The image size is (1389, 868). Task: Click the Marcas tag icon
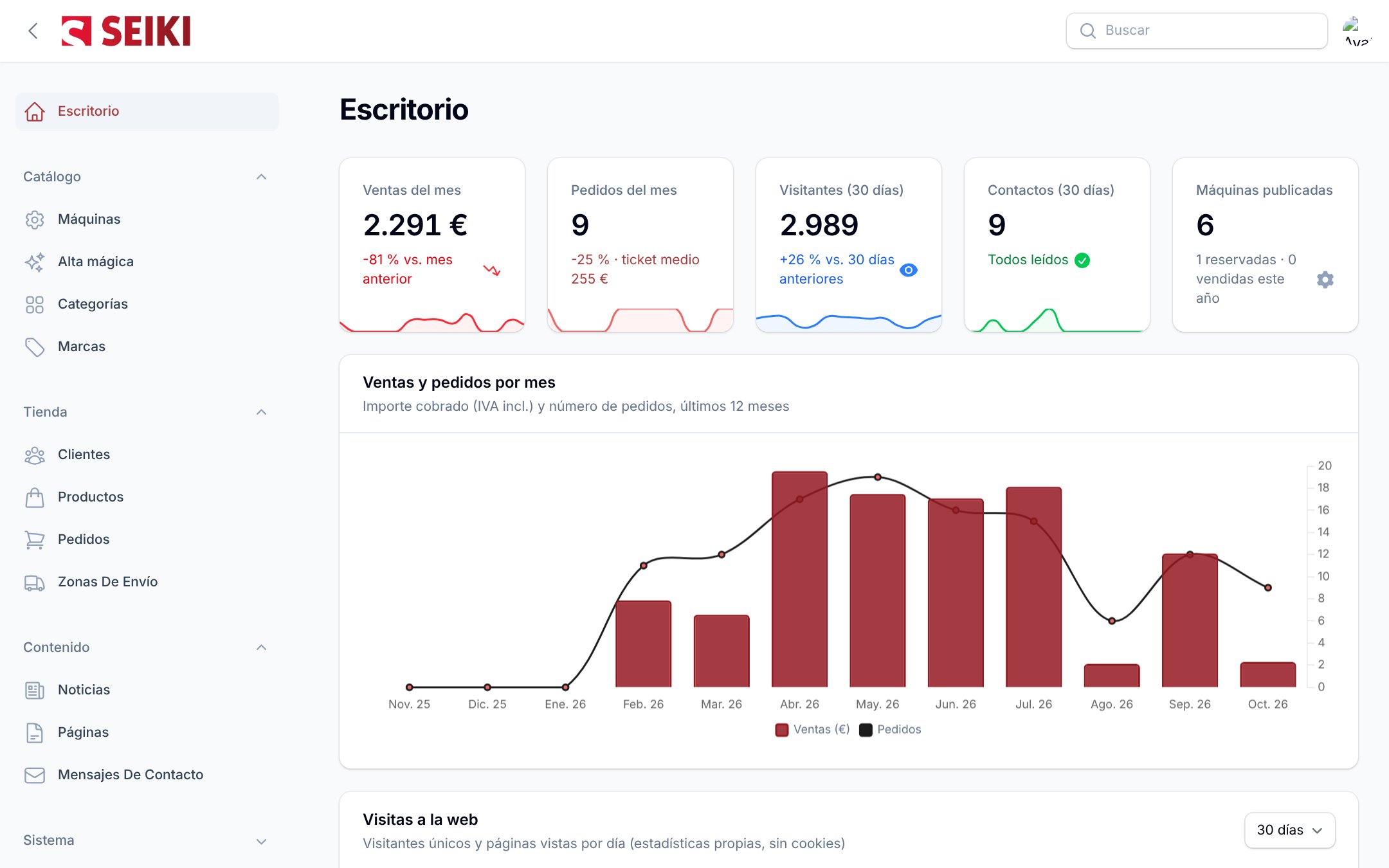coord(35,347)
